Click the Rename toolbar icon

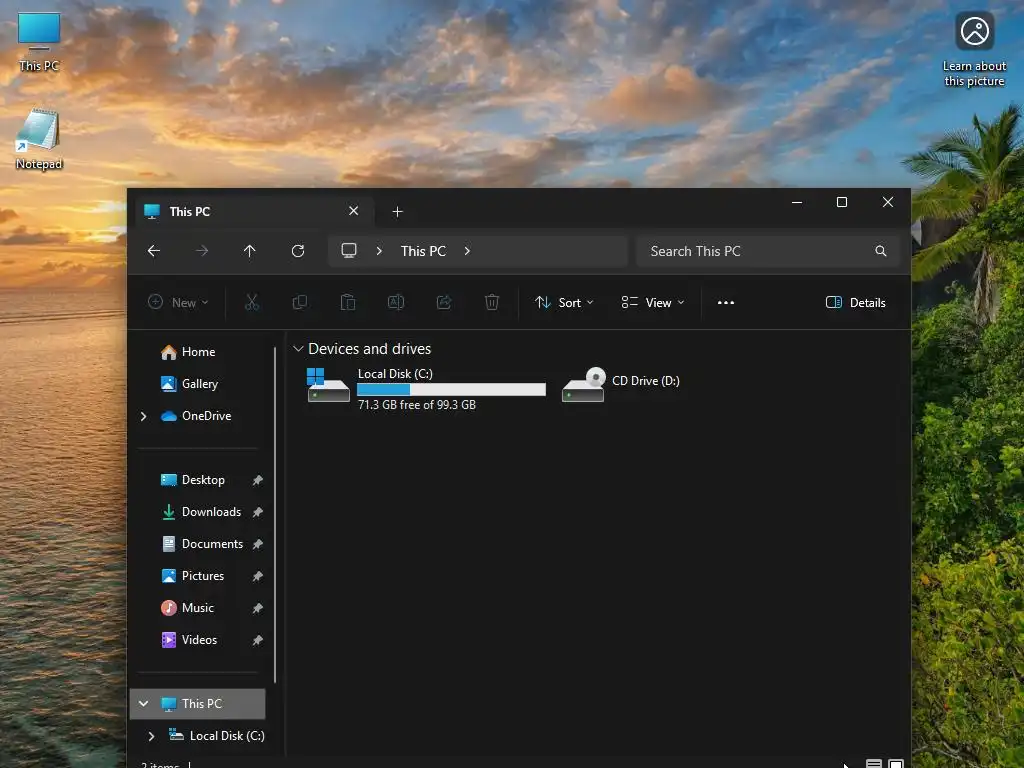396,302
